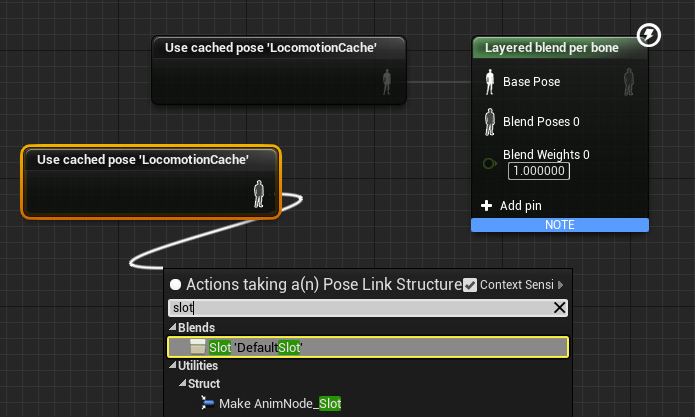Click the Blend Weights 0 value field
695x417 pixels.
point(539,171)
